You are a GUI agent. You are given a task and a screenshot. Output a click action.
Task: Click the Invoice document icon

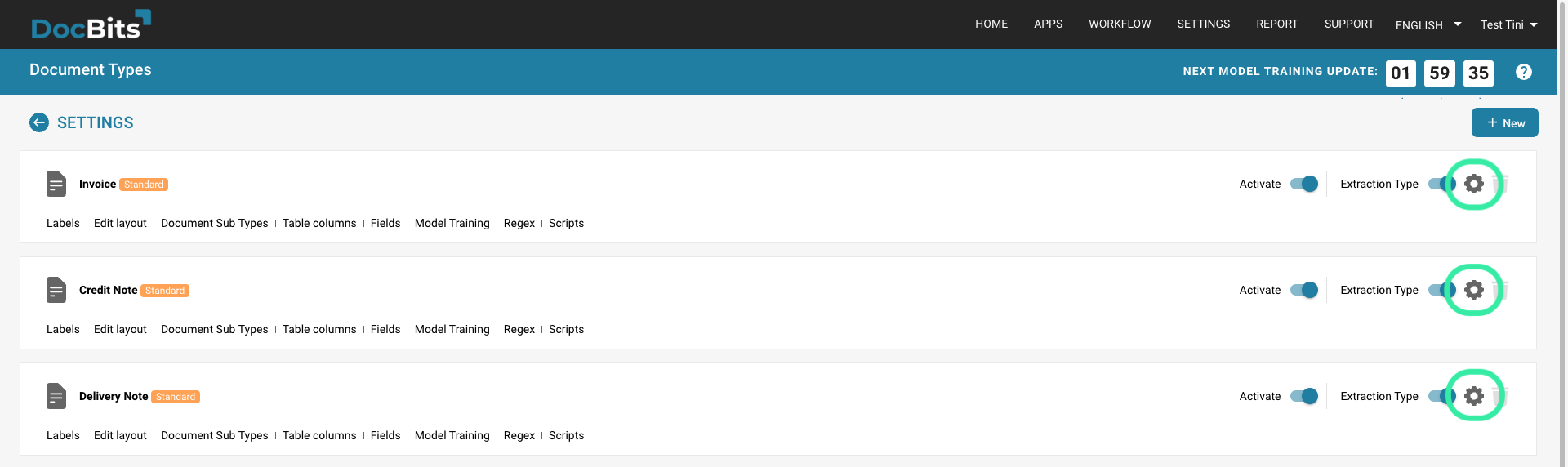(x=56, y=184)
